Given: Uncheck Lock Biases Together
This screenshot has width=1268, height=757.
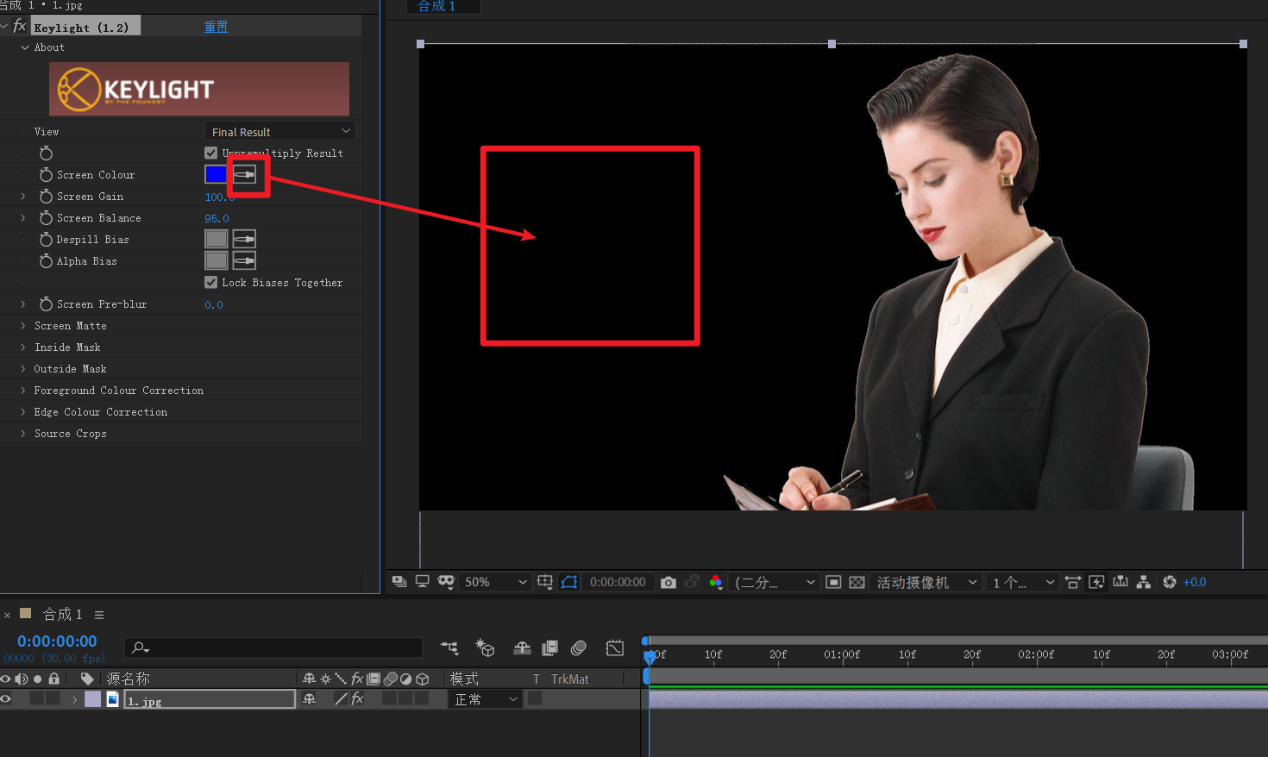Looking at the screenshot, I should point(211,283).
